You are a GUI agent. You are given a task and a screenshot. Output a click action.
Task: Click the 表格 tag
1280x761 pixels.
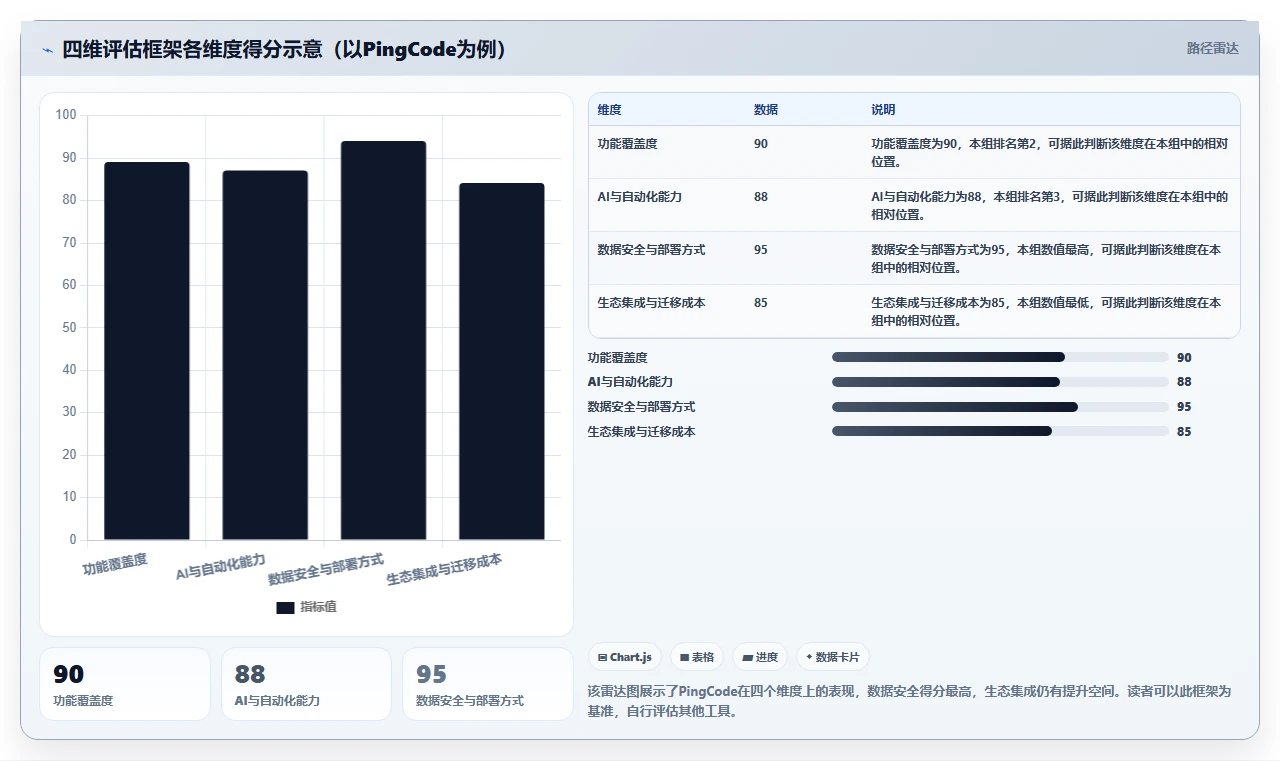(x=696, y=657)
